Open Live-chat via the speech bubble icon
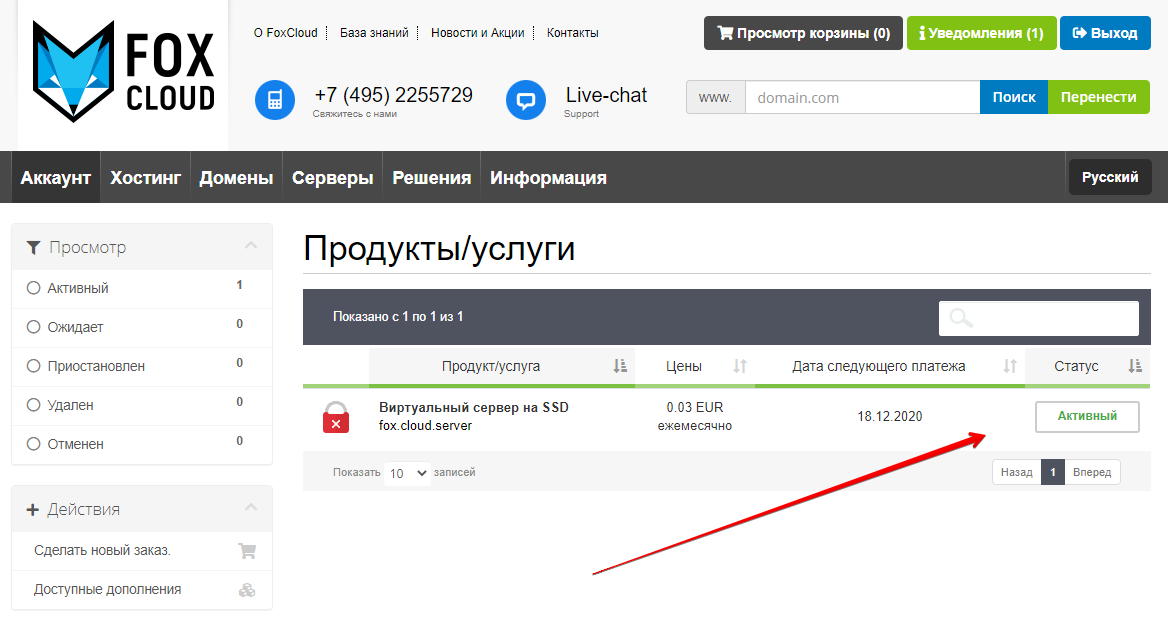Screen dimensions: 1168x631 click(x=526, y=100)
